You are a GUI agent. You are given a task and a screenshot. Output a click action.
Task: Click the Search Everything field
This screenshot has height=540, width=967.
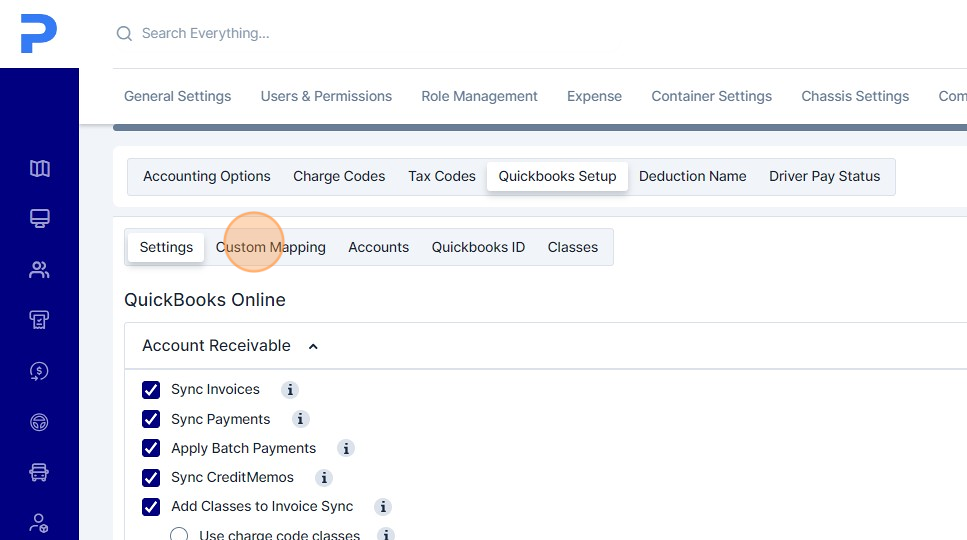[205, 33]
